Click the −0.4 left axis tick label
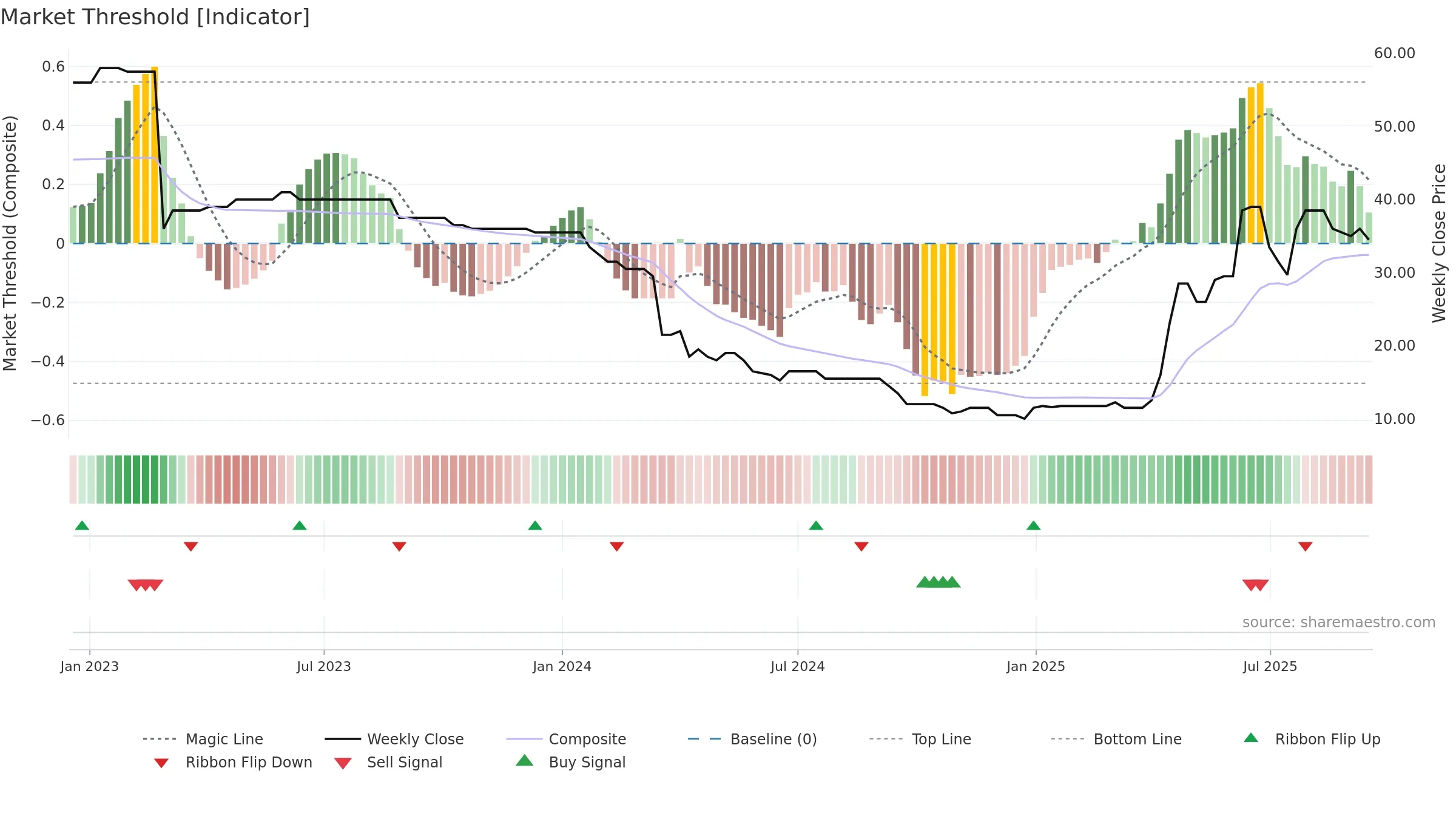 (48, 362)
